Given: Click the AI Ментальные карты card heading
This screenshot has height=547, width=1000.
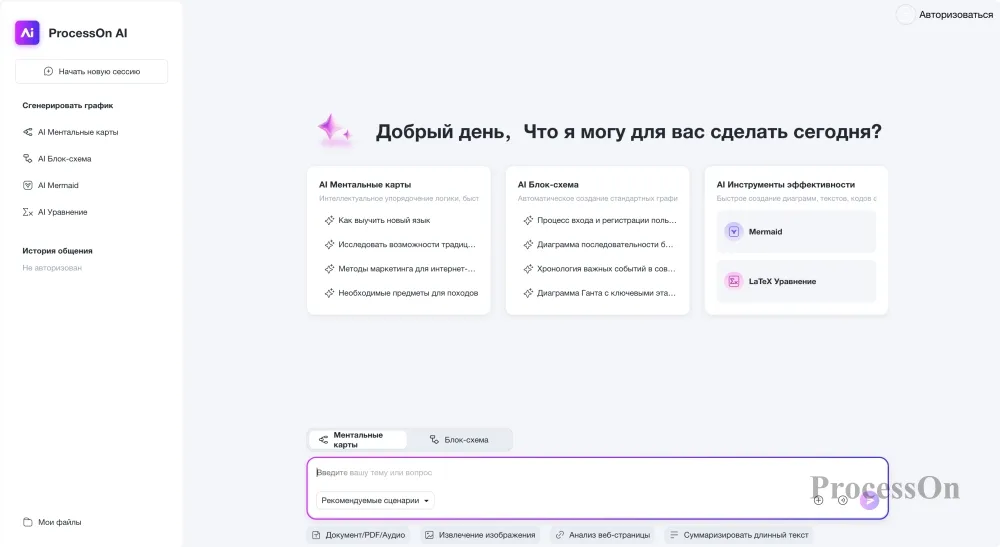Looking at the screenshot, I should pyautogui.click(x=365, y=184).
